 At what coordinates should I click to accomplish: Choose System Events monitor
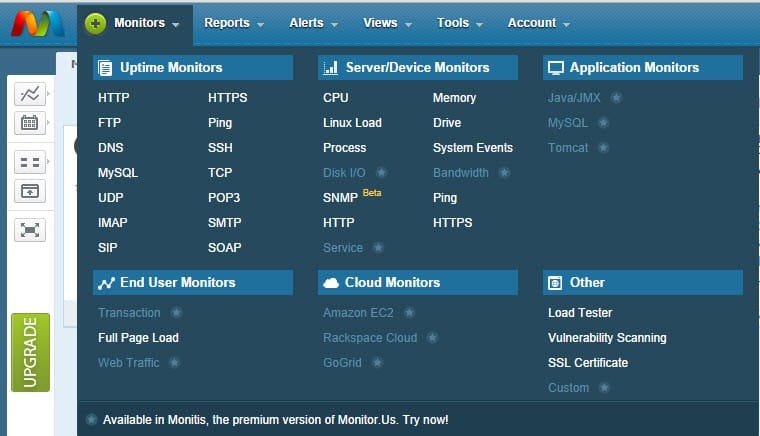[x=473, y=148]
